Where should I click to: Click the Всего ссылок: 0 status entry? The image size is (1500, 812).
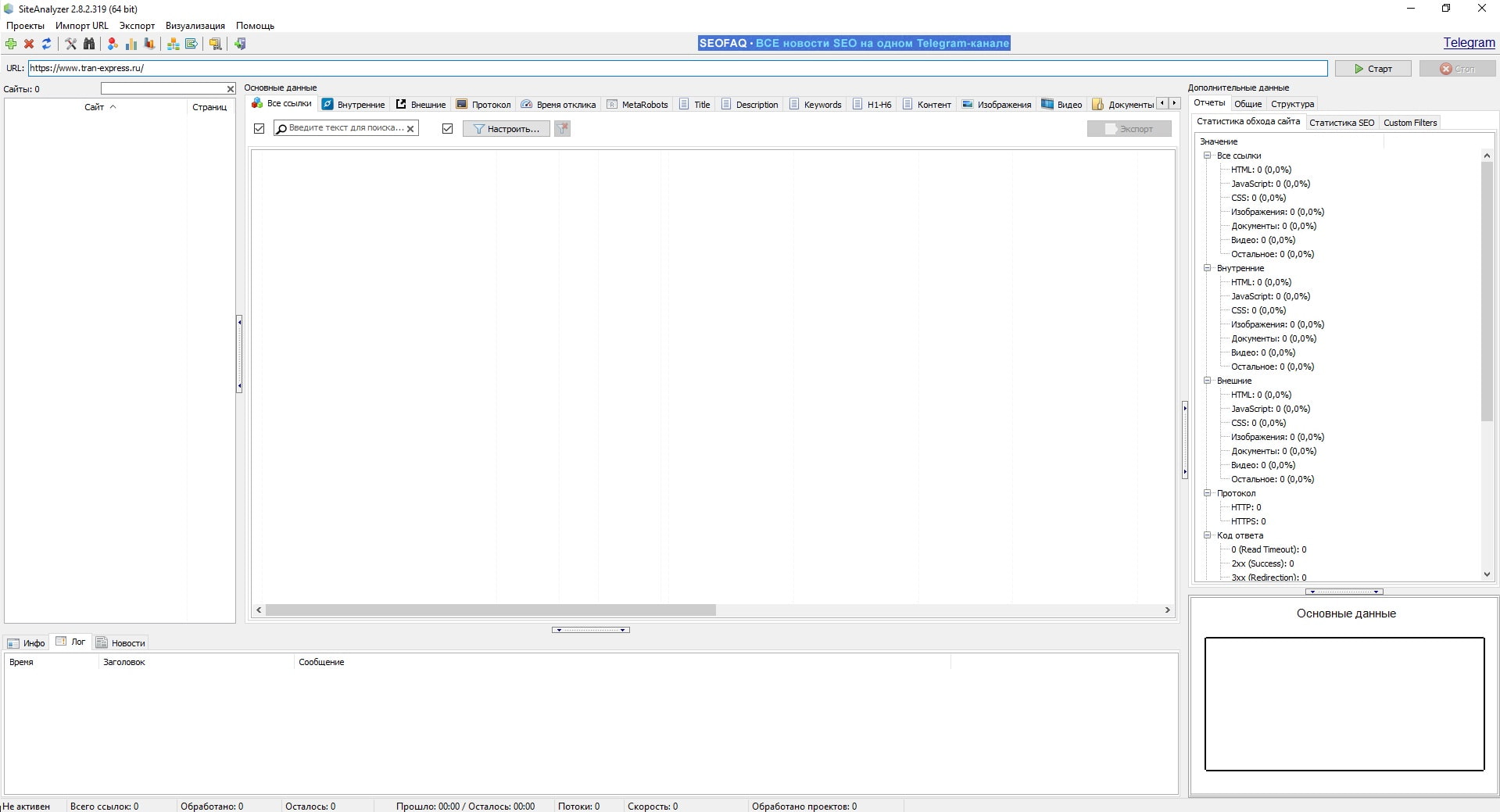(x=104, y=806)
